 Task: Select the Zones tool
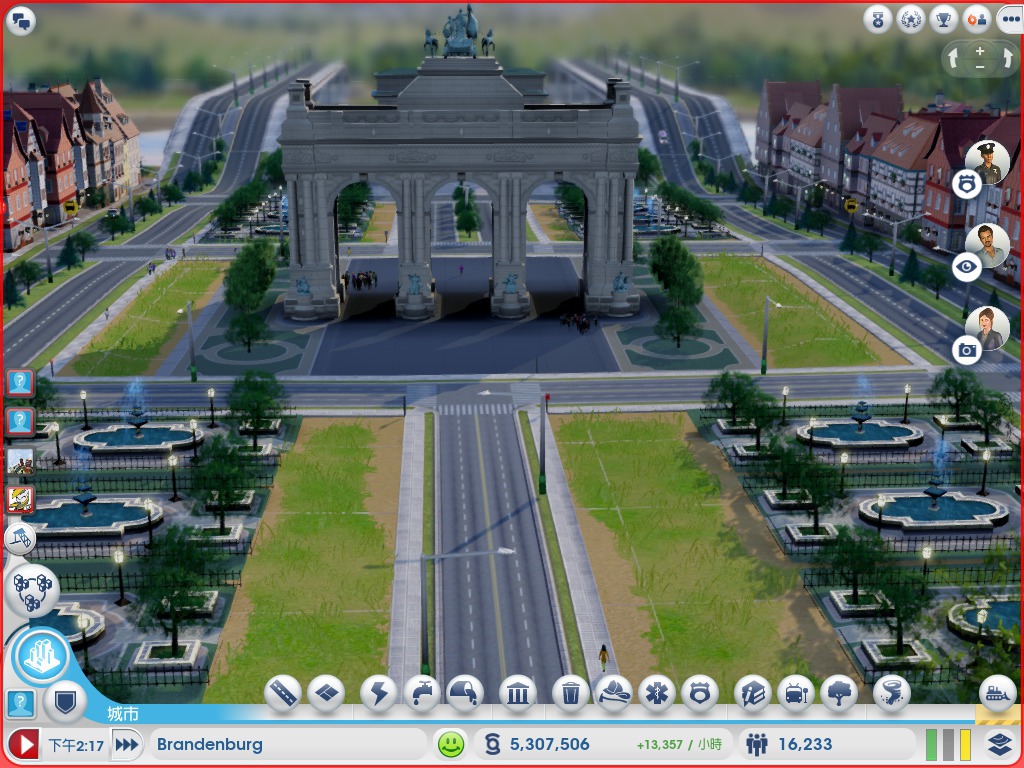326,694
